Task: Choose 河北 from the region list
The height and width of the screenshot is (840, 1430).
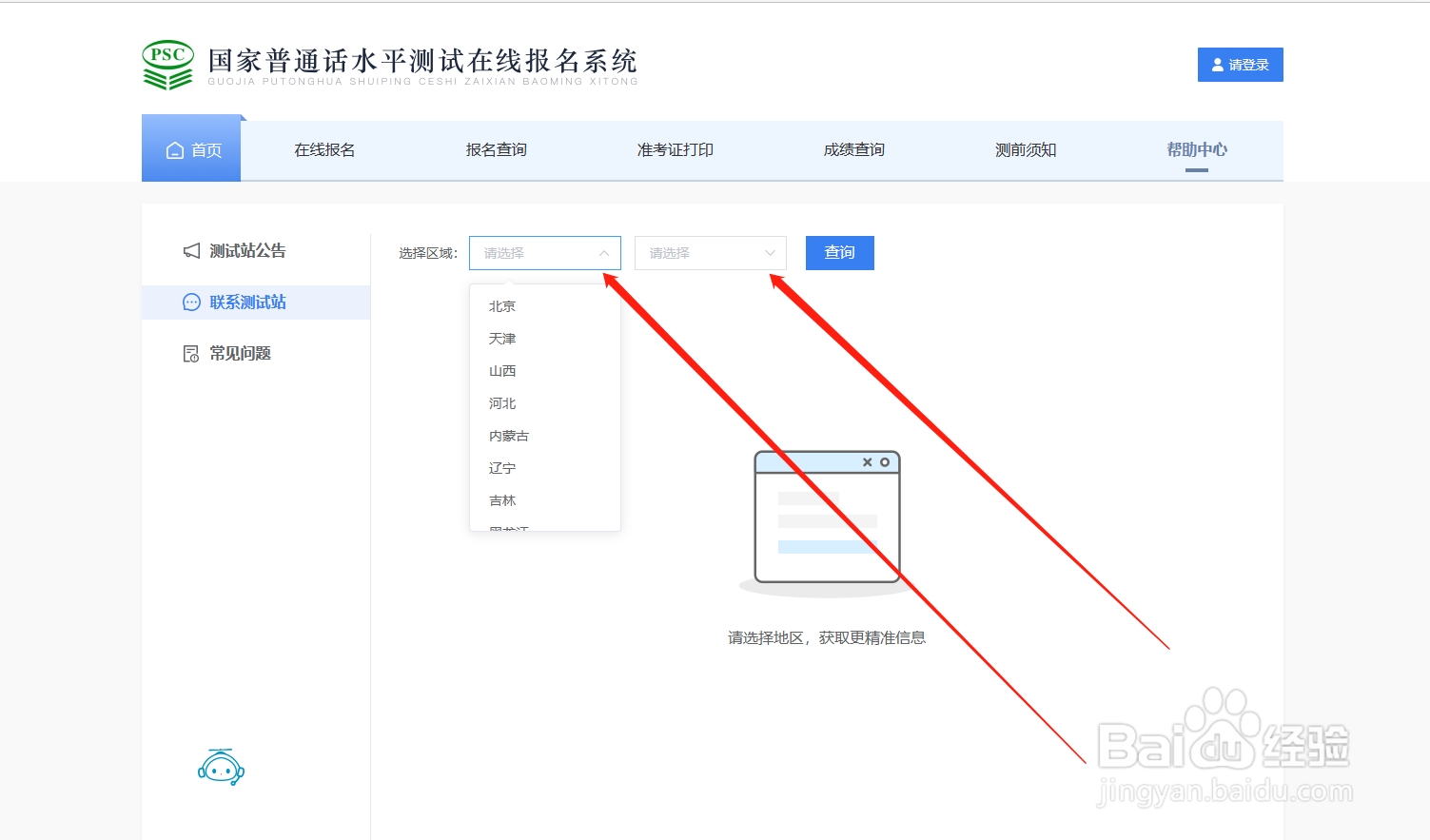Action: [x=545, y=403]
